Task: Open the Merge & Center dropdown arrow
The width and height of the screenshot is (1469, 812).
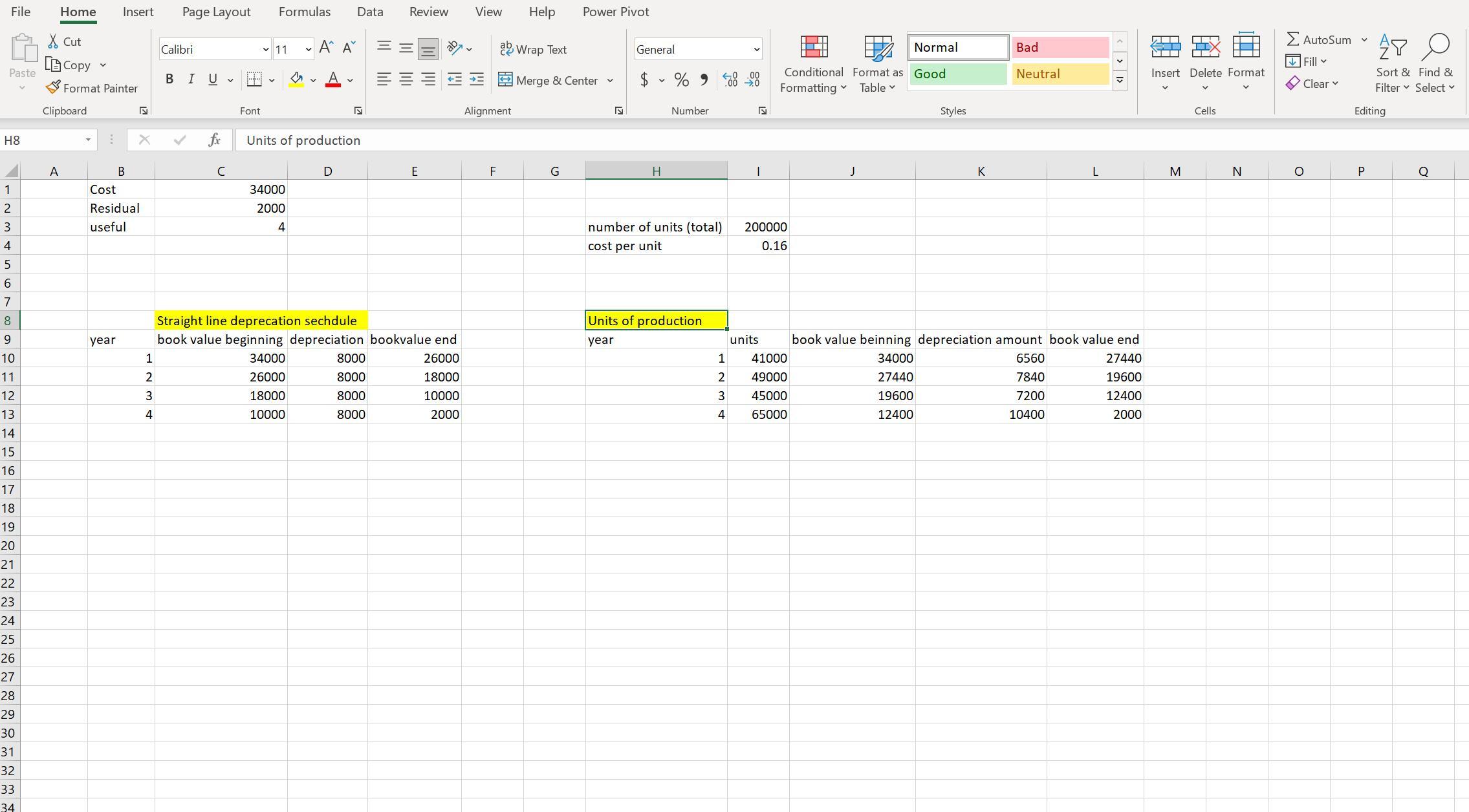Action: coord(610,81)
